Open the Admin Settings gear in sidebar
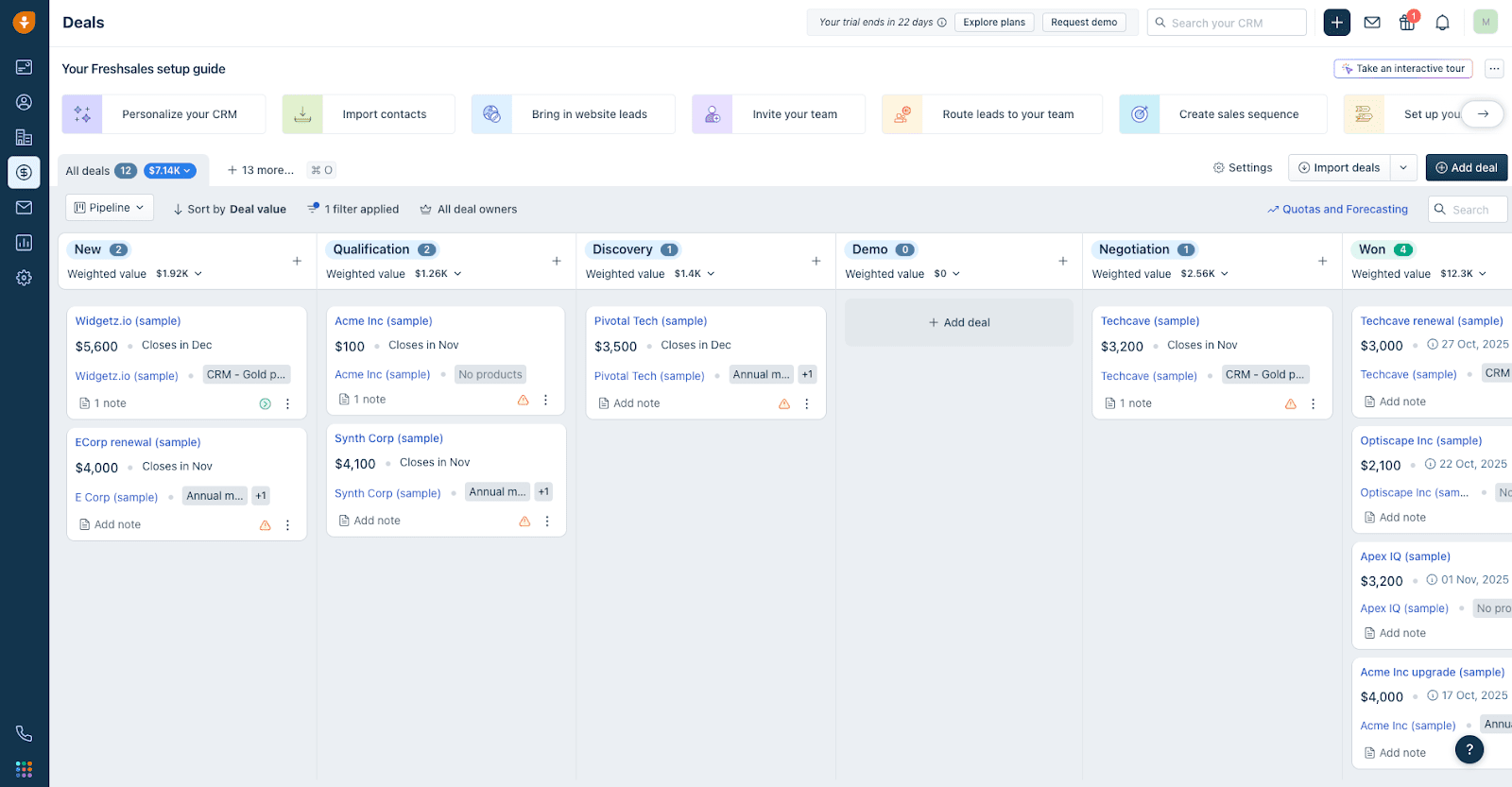Viewport: 1512px width, 787px height. pyautogui.click(x=24, y=278)
